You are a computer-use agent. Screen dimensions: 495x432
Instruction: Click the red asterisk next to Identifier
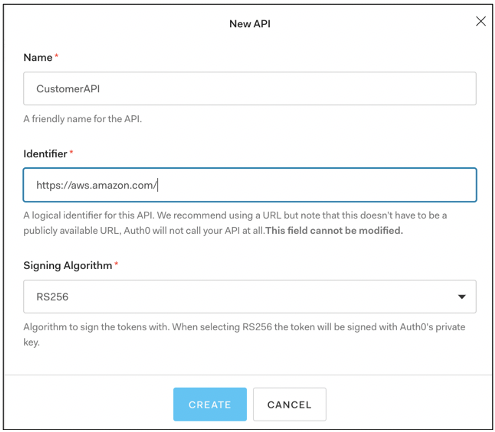click(71, 152)
